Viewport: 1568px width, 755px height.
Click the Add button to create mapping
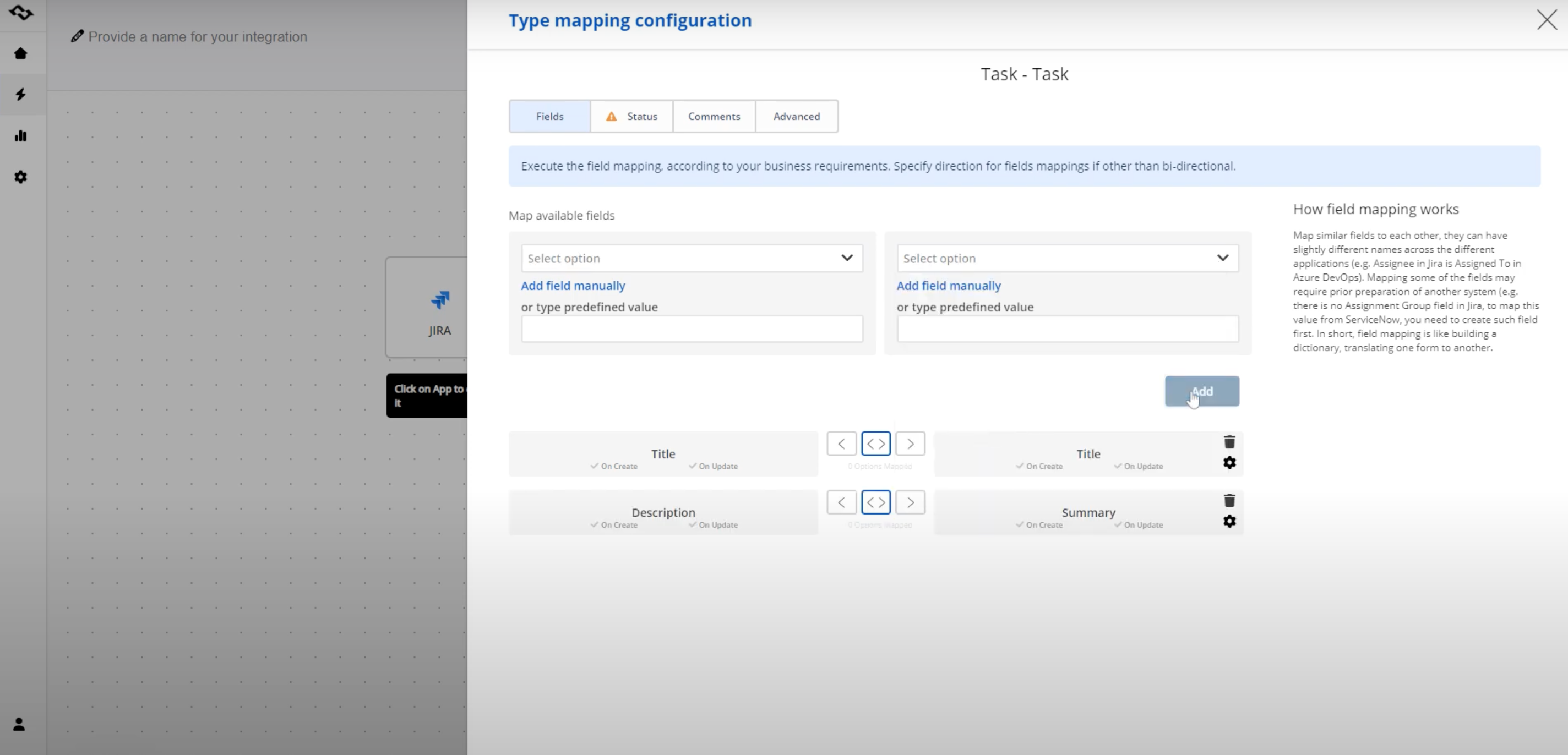coord(1201,391)
